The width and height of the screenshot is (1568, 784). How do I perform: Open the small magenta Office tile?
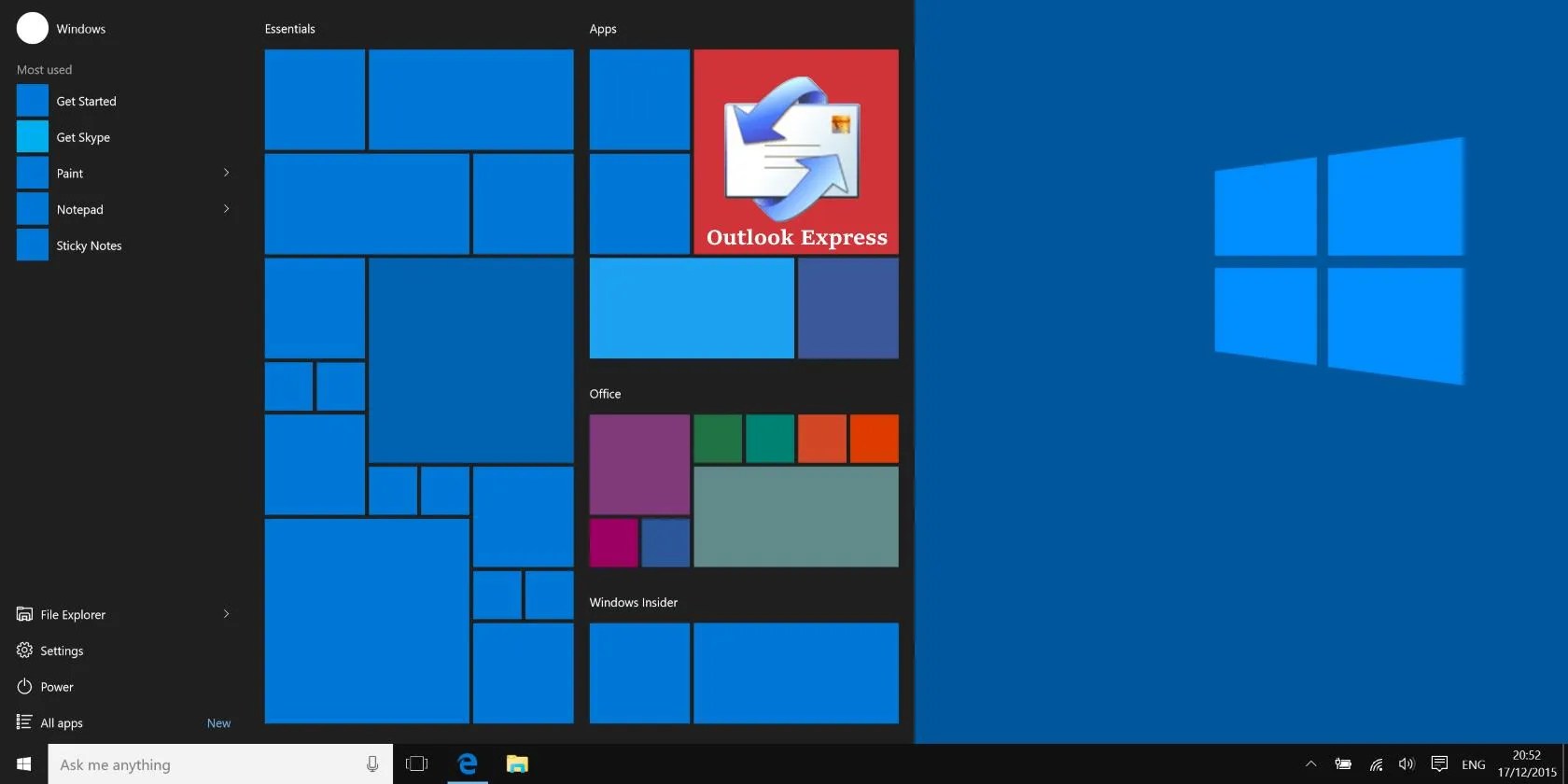(x=613, y=543)
